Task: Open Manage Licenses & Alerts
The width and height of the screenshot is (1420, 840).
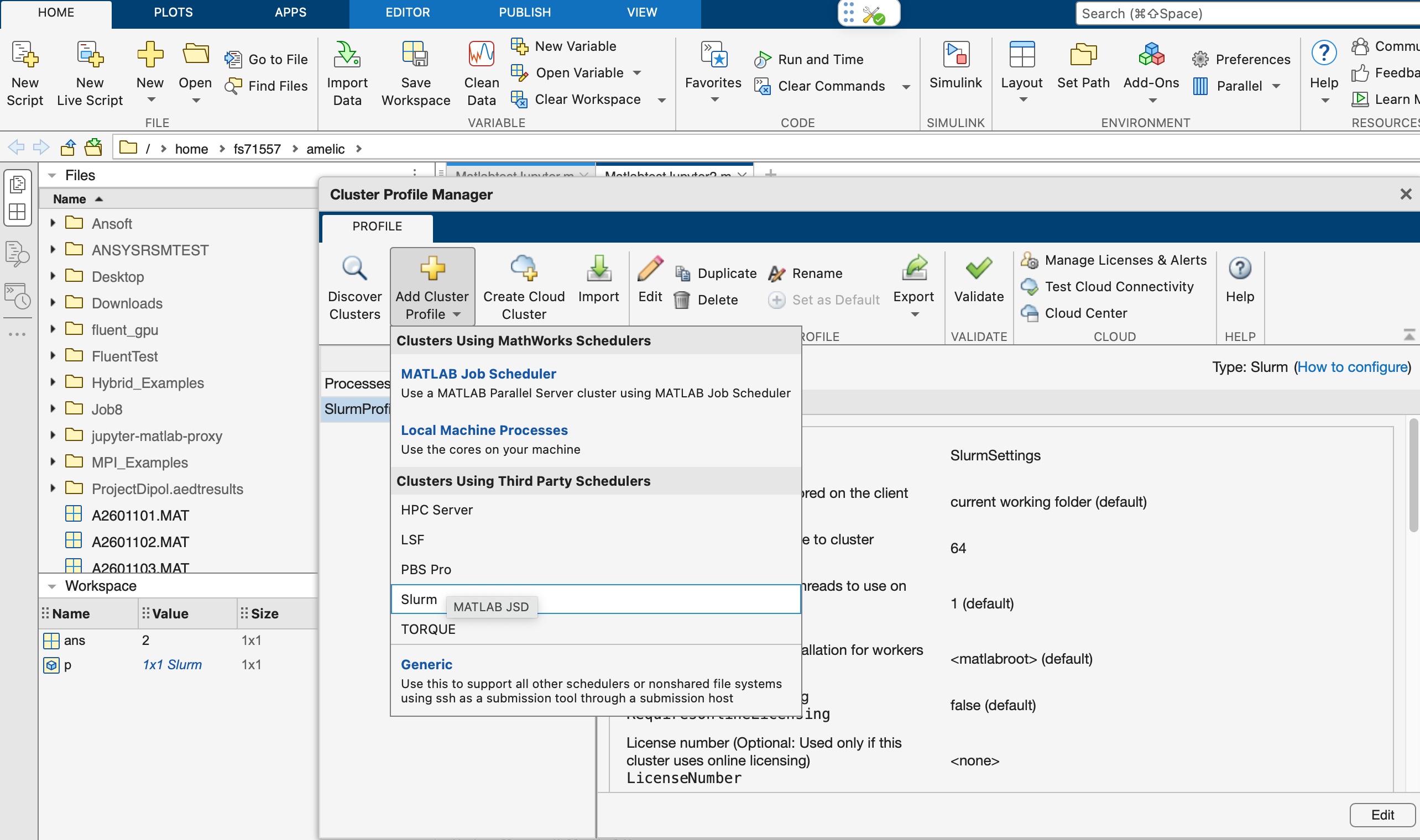Action: click(1114, 260)
